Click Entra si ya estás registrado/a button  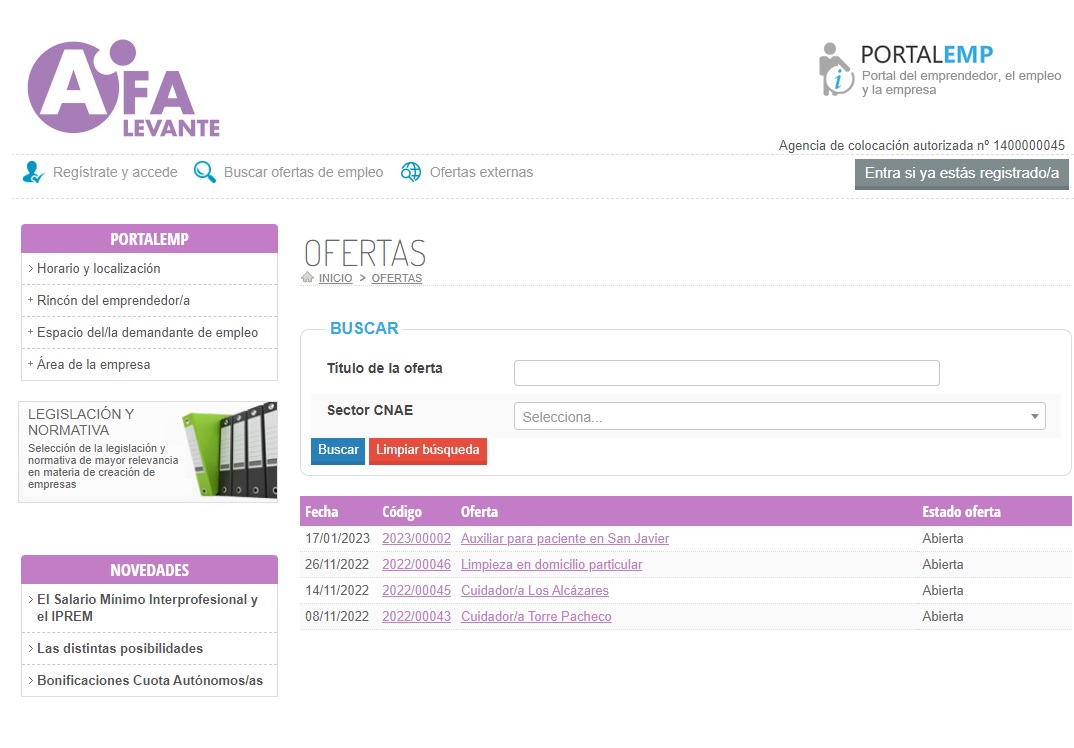click(961, 174)
